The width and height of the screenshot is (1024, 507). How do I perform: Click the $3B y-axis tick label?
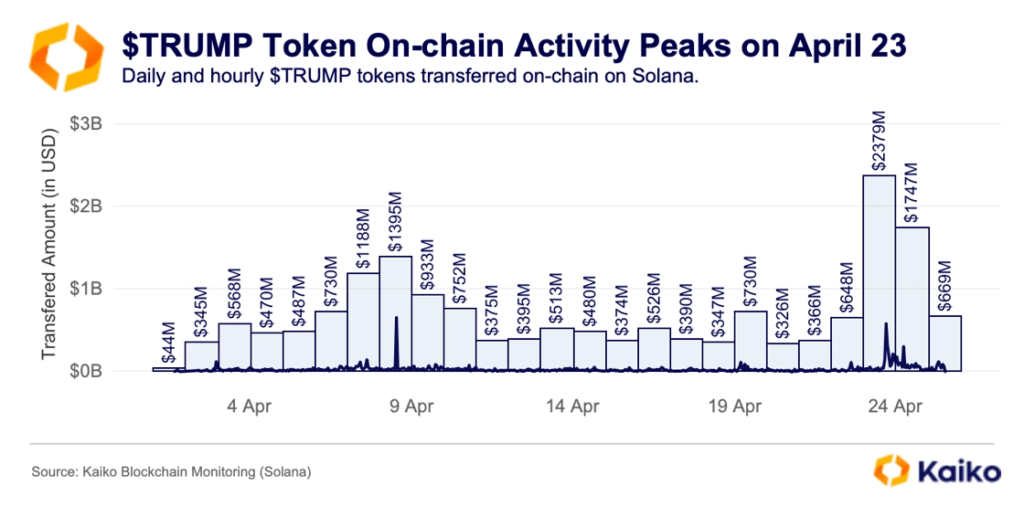(89, 124)
